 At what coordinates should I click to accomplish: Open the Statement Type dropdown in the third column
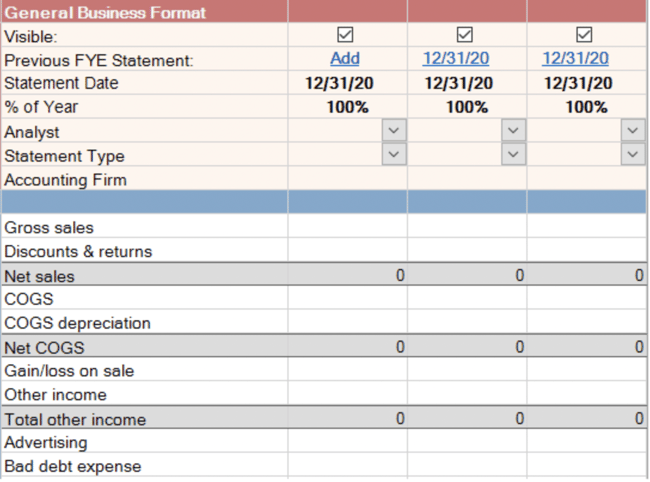pos(633,155)
